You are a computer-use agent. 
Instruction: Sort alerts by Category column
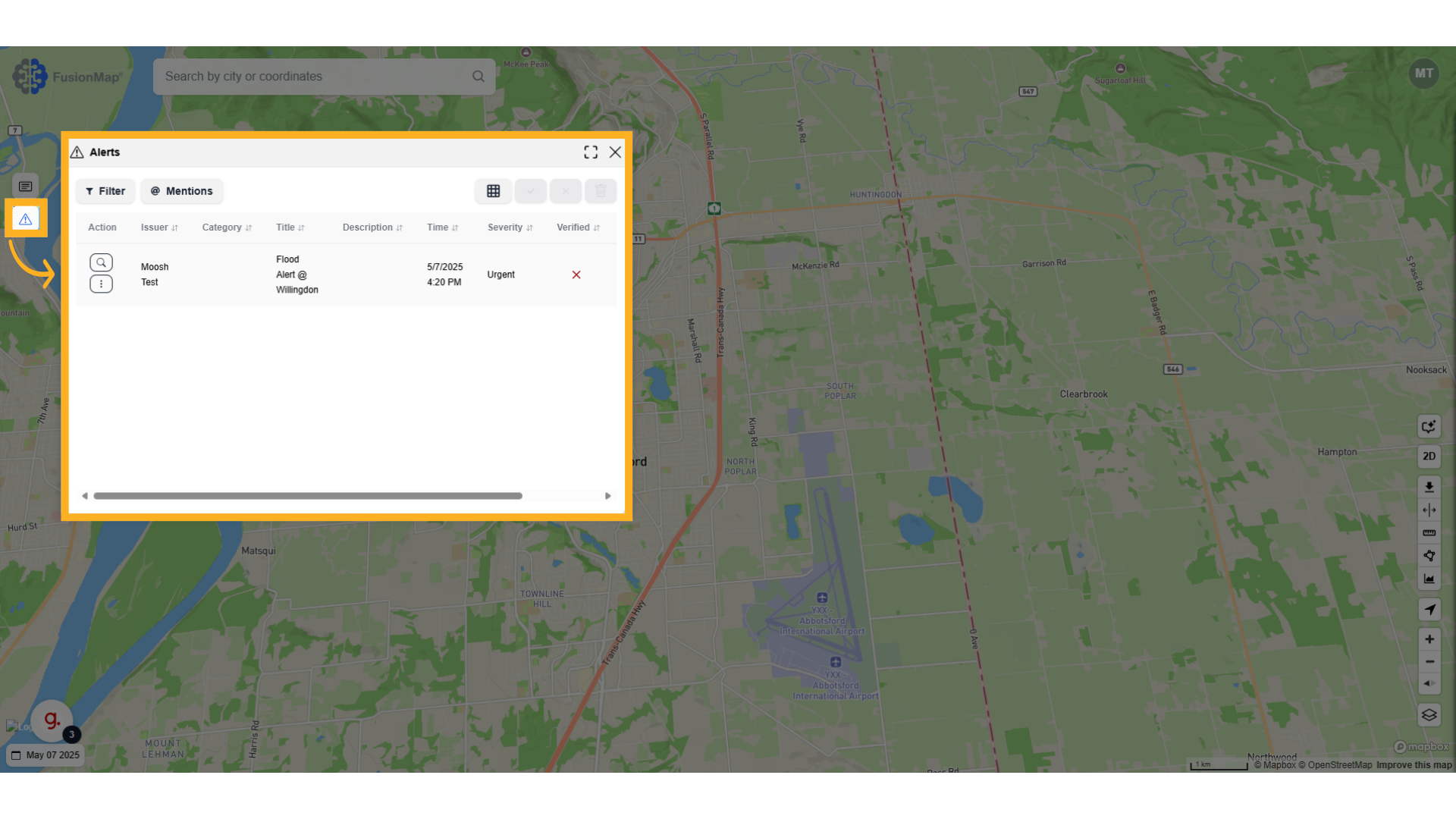tap(227, 227)
